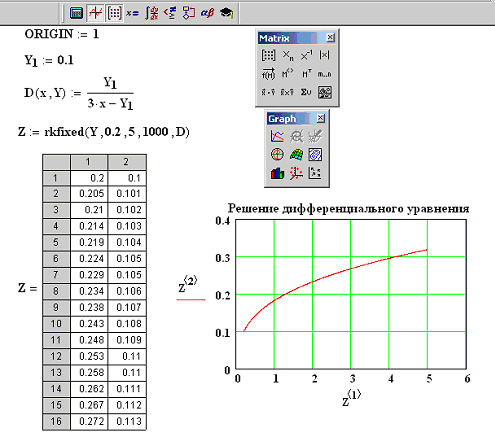The width and height of the screenshot is (495, 436).
Task: Insert a matrix using Matrix palette icon
Action: (x=268, y=55)
